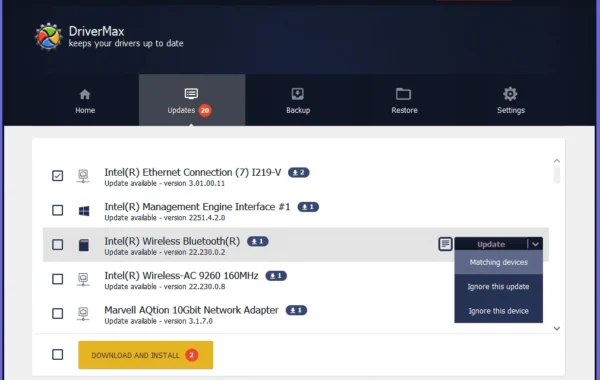
Task: Select Intel(R) Wireless-AC 9260 160MHz title
Action: [x=181, y=276]
